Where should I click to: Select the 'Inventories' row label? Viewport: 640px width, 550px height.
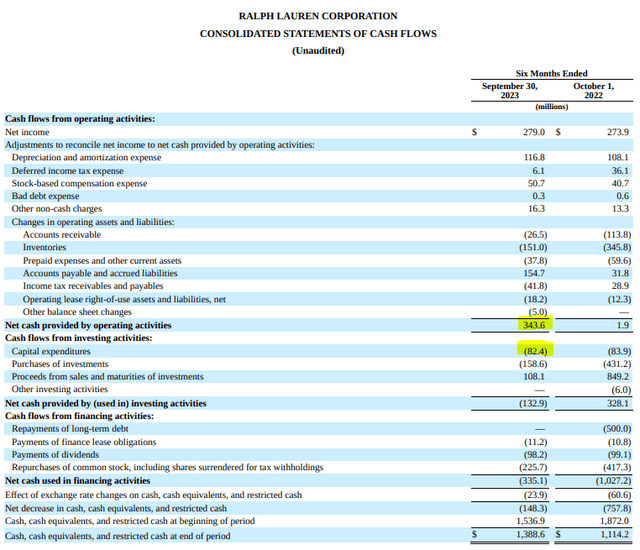[44, 247]
